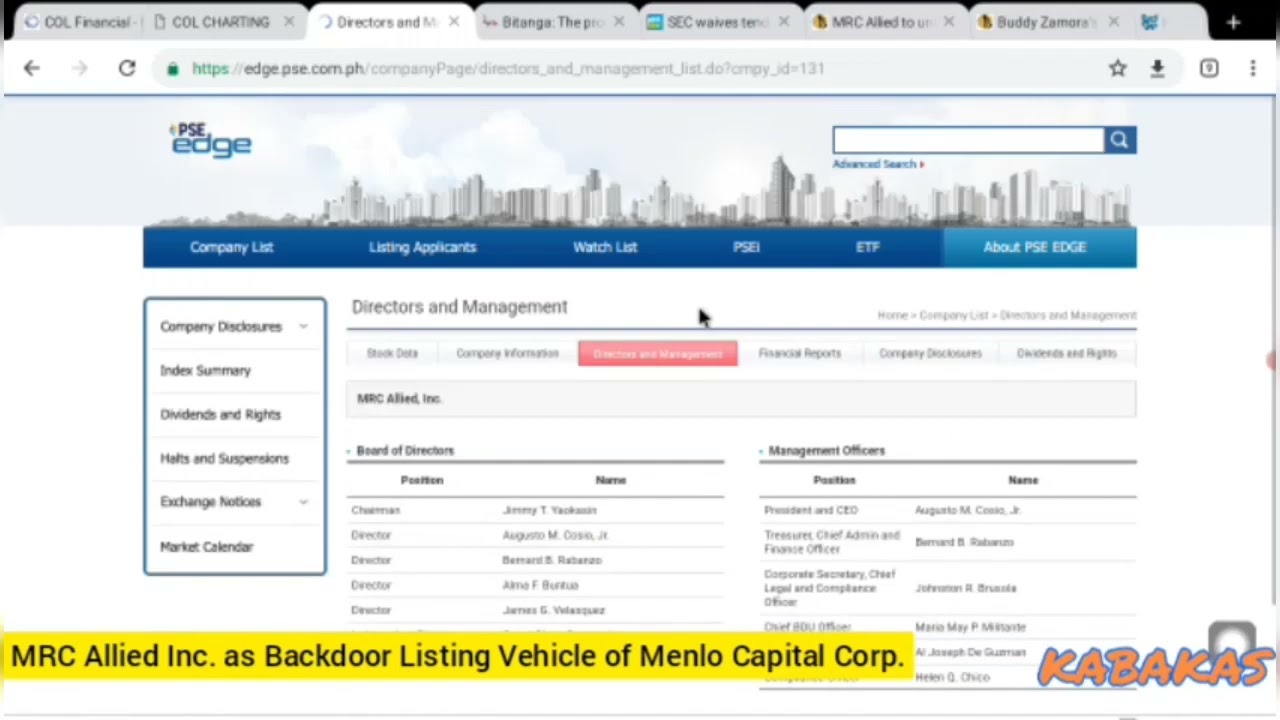This screenshot has width=1280, height=720.
Task: Click the browser forward arrow
Action: click(80, 68)
